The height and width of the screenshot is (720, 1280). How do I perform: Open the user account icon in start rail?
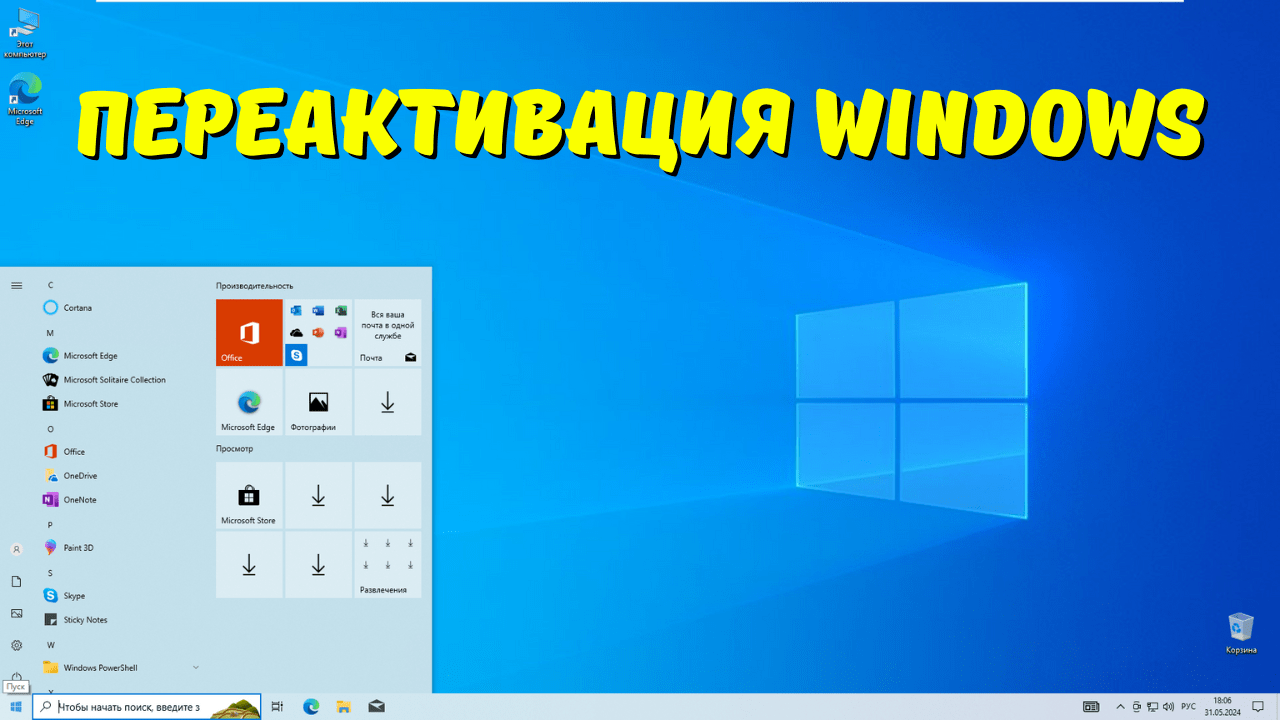click(x=16, y=549)
